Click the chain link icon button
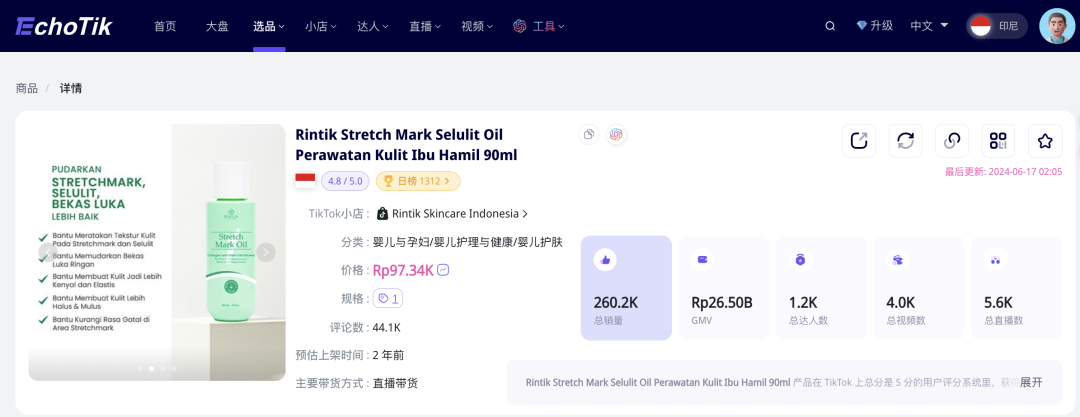Screen dimensions: 1080x417 pos(951,141)
